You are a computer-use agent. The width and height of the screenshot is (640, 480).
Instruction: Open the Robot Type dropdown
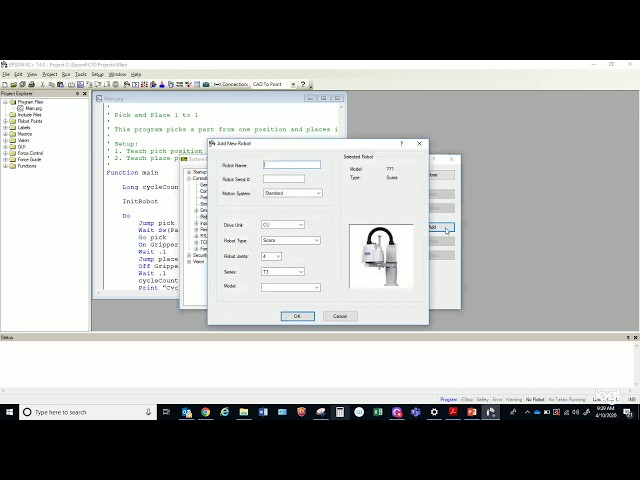316,240
